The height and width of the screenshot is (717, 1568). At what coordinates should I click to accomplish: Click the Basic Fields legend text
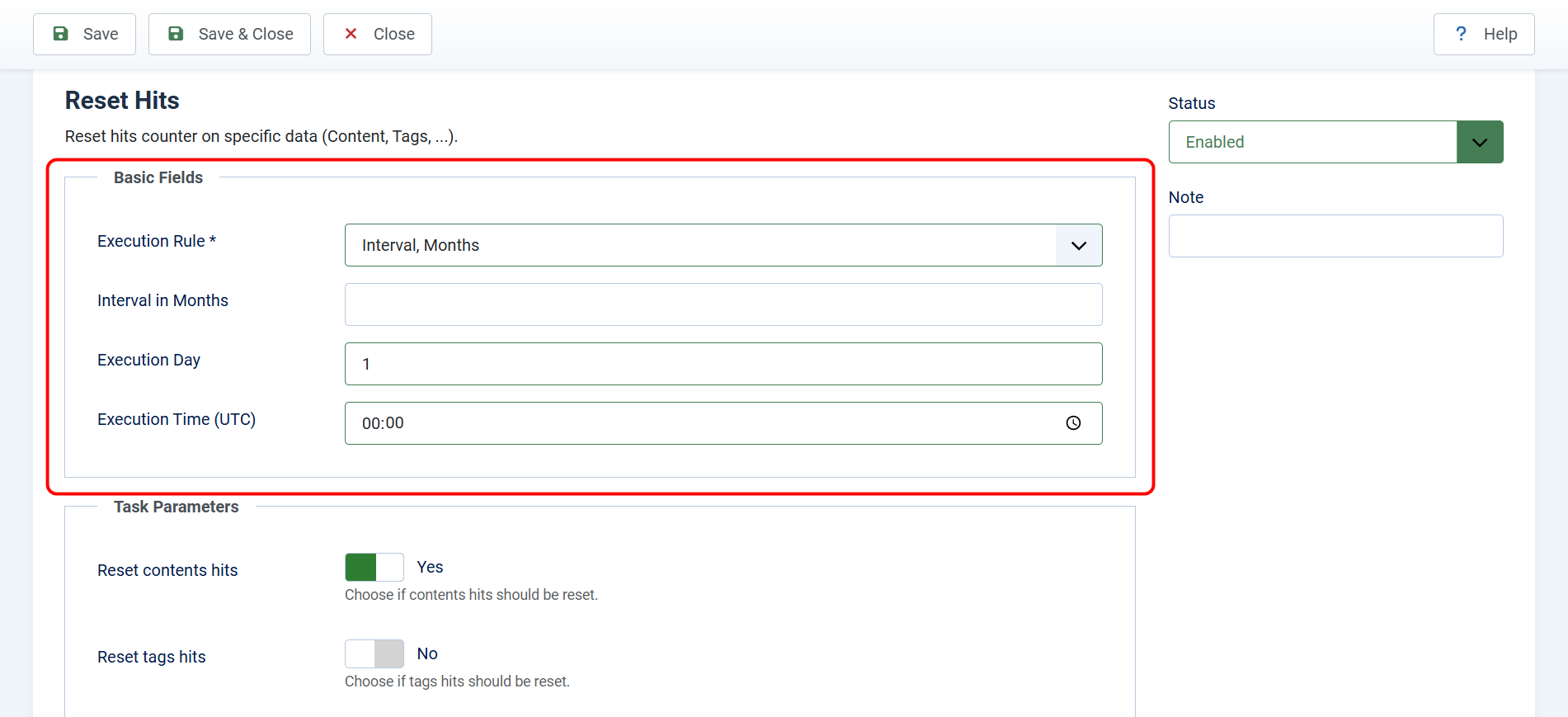158,177
